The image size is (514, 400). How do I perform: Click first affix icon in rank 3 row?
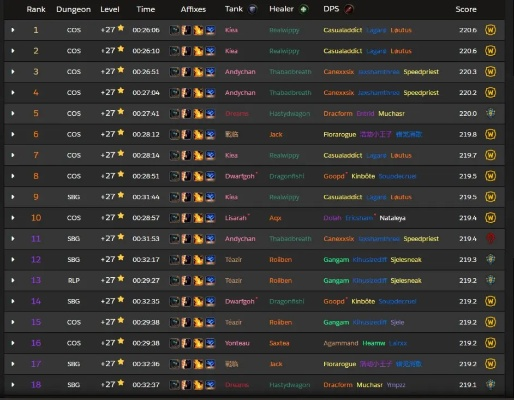click(174, 72)
